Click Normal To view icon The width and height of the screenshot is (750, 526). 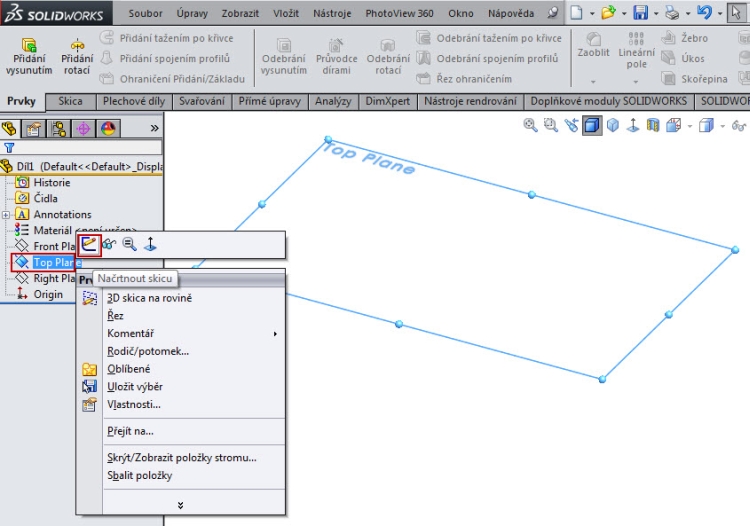coord(150,244)
